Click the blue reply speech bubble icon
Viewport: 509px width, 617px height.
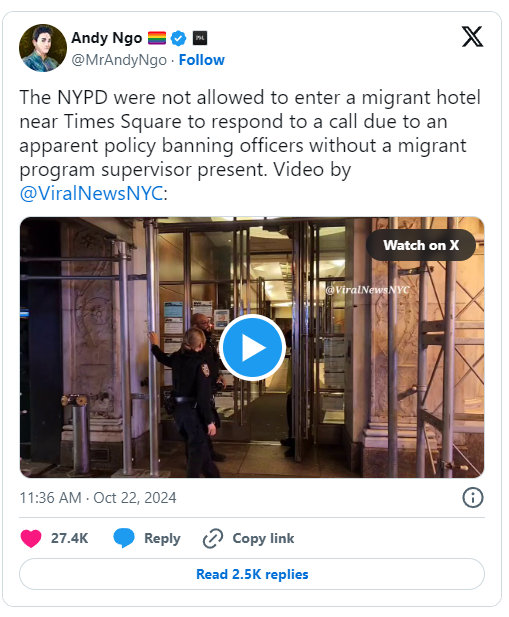click(x=124, y=538)
